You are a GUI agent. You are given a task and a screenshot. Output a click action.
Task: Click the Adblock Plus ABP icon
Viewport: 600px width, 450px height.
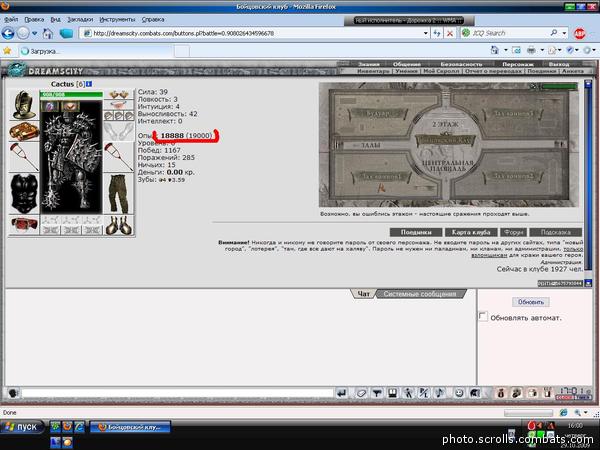click(x=580, y=33)
